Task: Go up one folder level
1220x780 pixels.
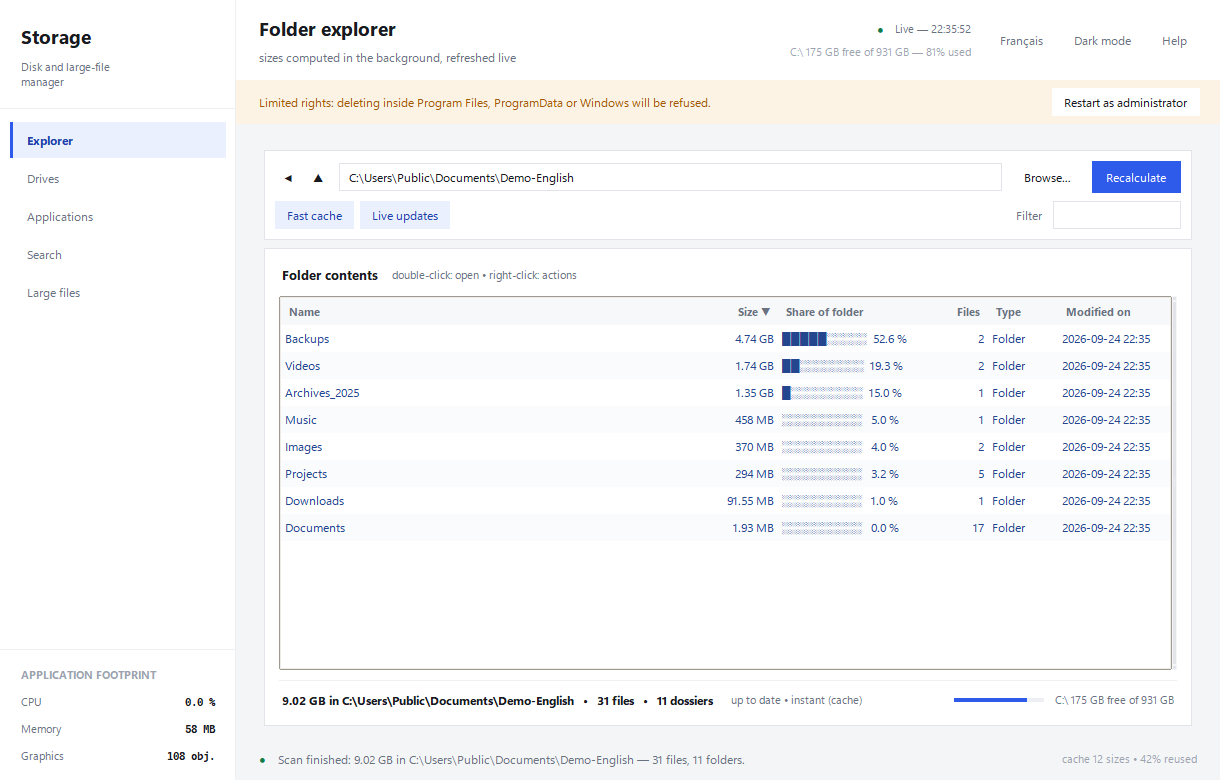Action: [x=318, y=178]
